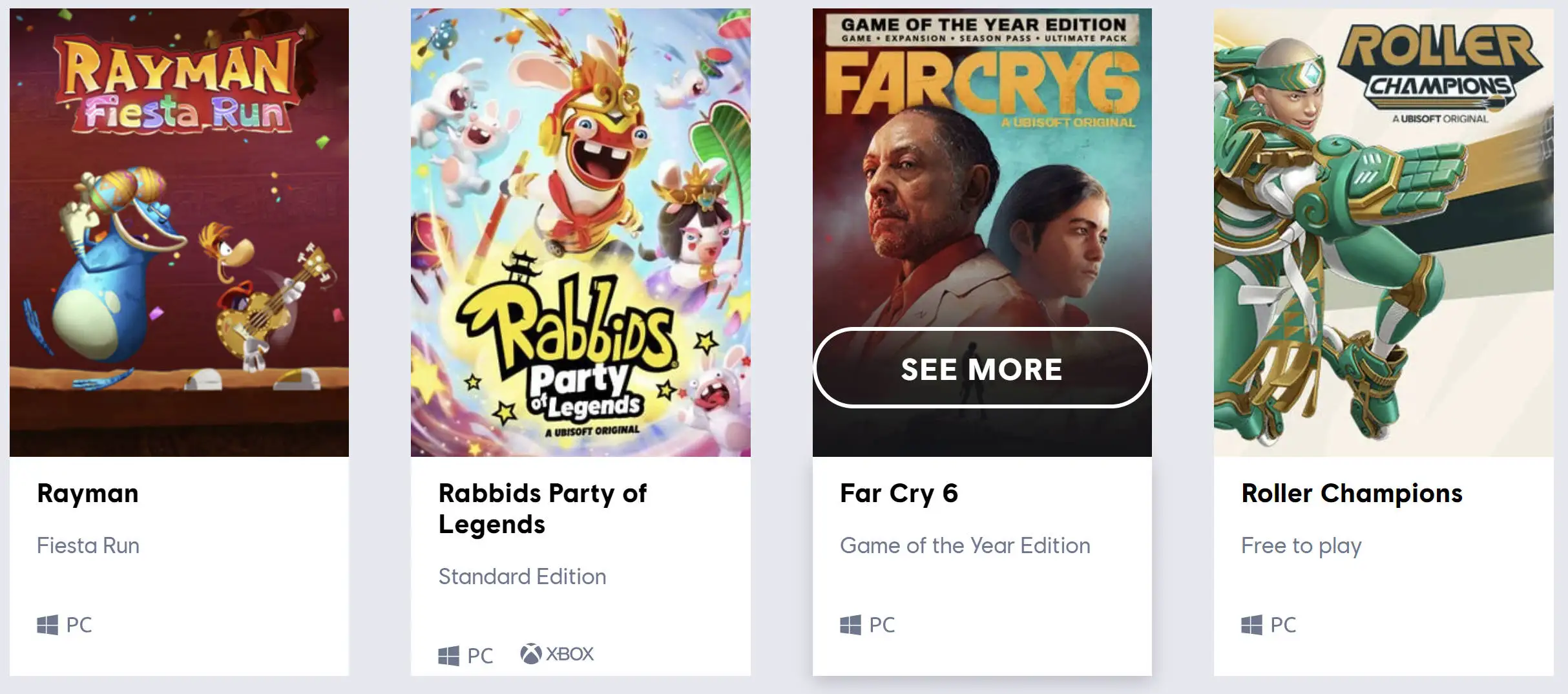Screen dimensions: 1568x694
Task: Open the Rayman Fiesta Run cover art
Action: point(179,233)
